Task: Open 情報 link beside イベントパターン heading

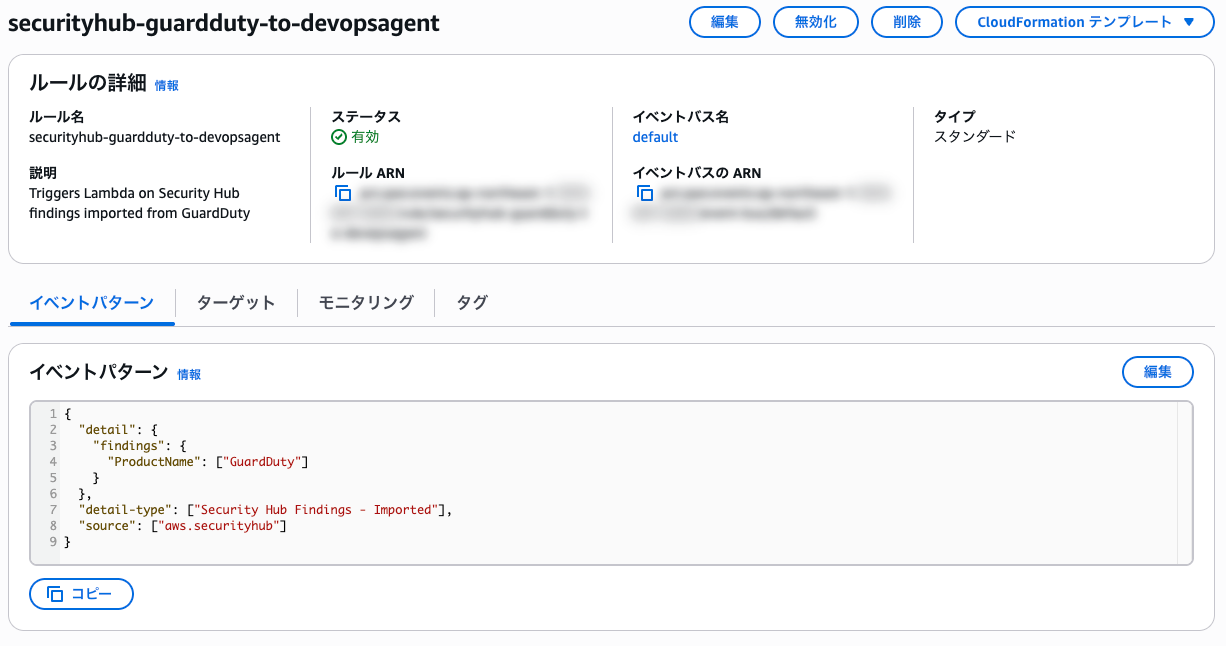Action: (189, 374)
